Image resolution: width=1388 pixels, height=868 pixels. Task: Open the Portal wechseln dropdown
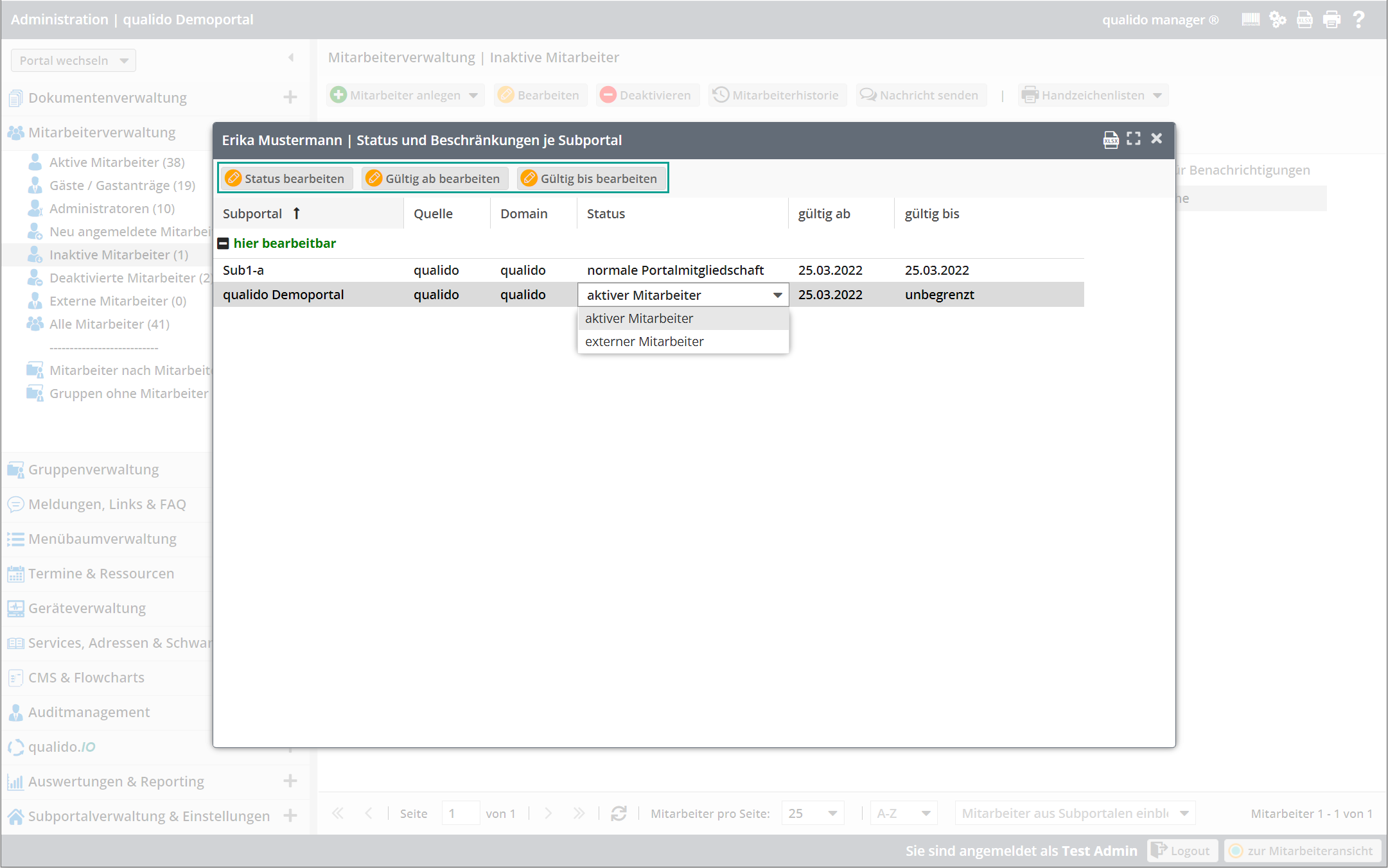tap(73, 60)
